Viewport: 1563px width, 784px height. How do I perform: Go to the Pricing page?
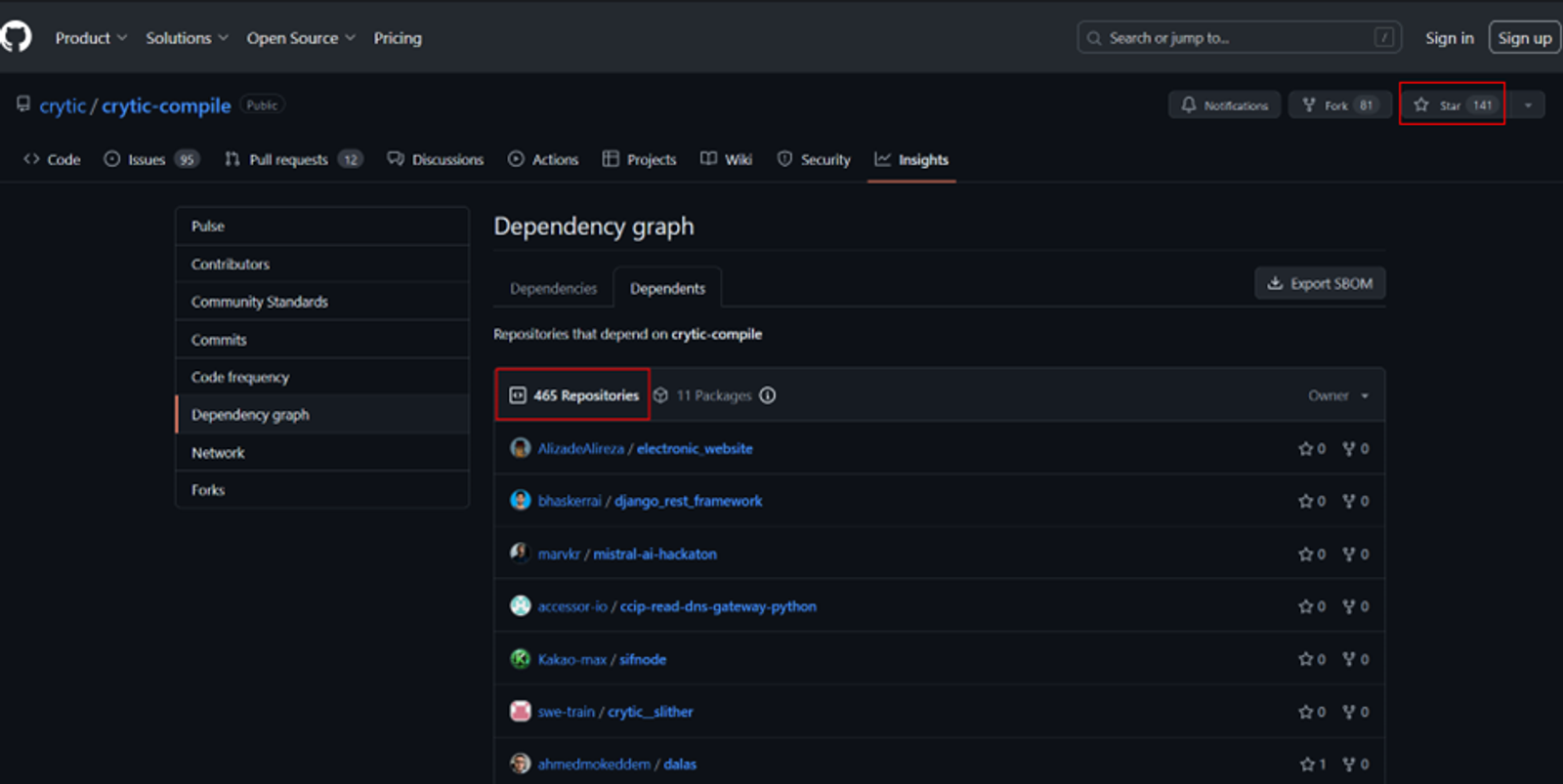coord(398,38)
